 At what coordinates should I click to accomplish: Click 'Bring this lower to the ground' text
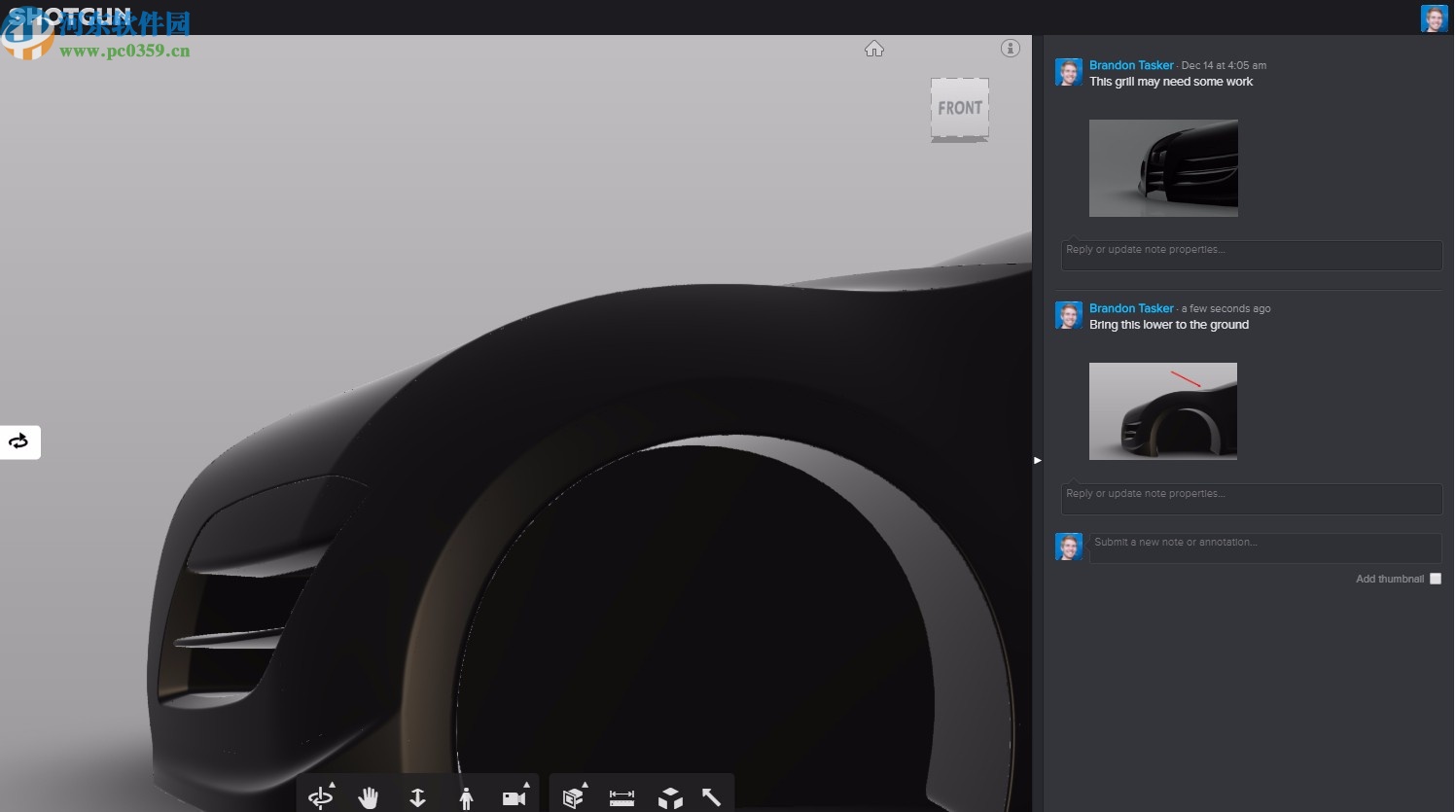tap(1169, 325)
